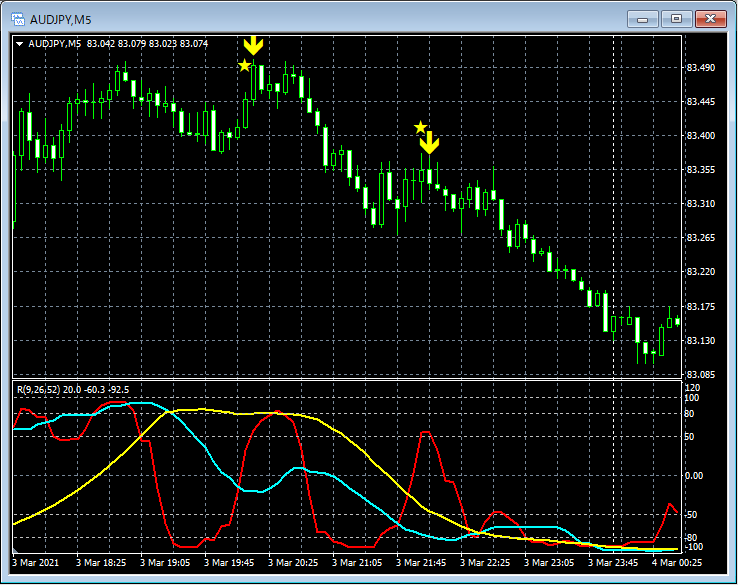Screen dimensions: 739x586
Task: Click the chart window icon in the title bar
Action: tap(18, 19)
